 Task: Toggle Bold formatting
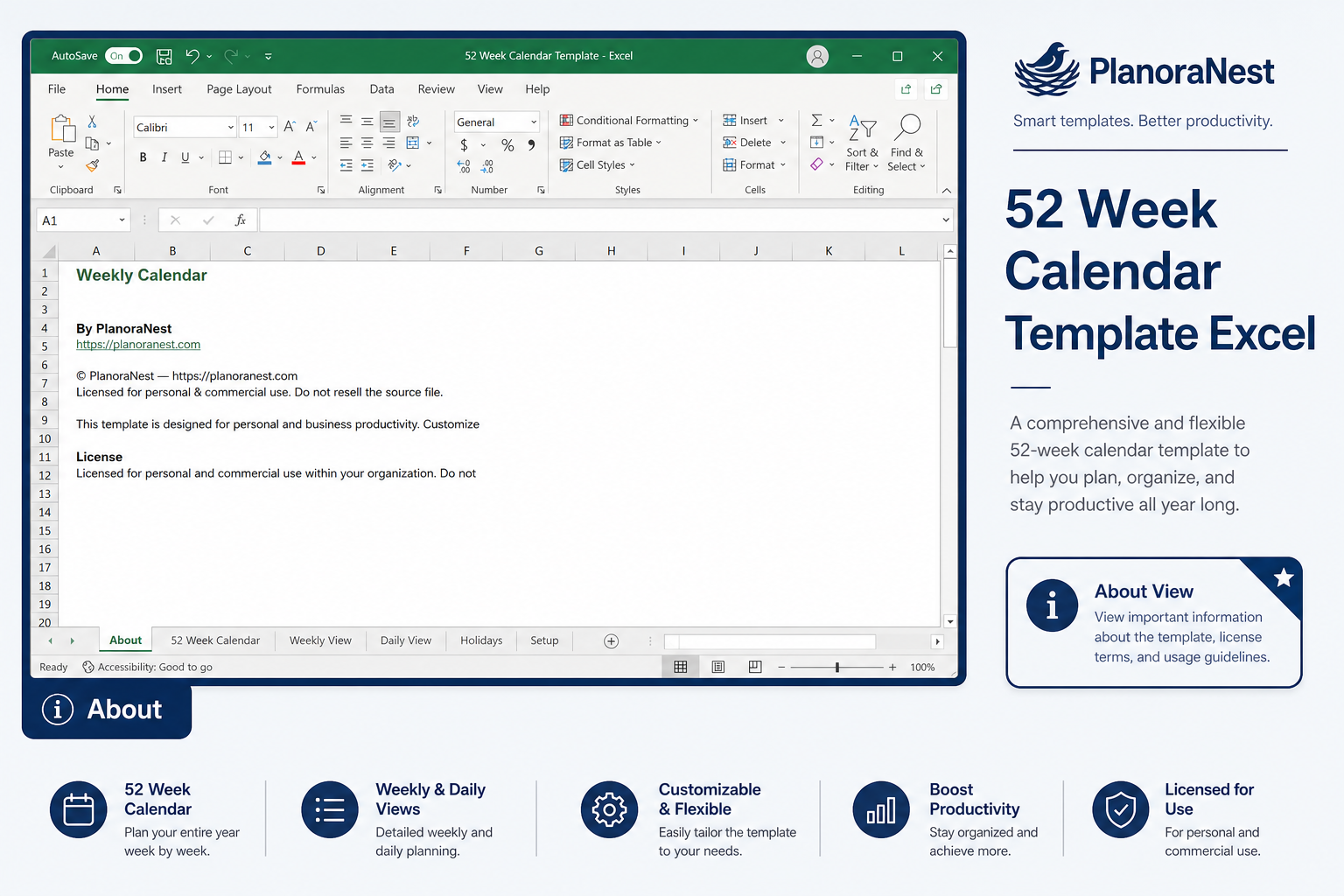[143, 157]
